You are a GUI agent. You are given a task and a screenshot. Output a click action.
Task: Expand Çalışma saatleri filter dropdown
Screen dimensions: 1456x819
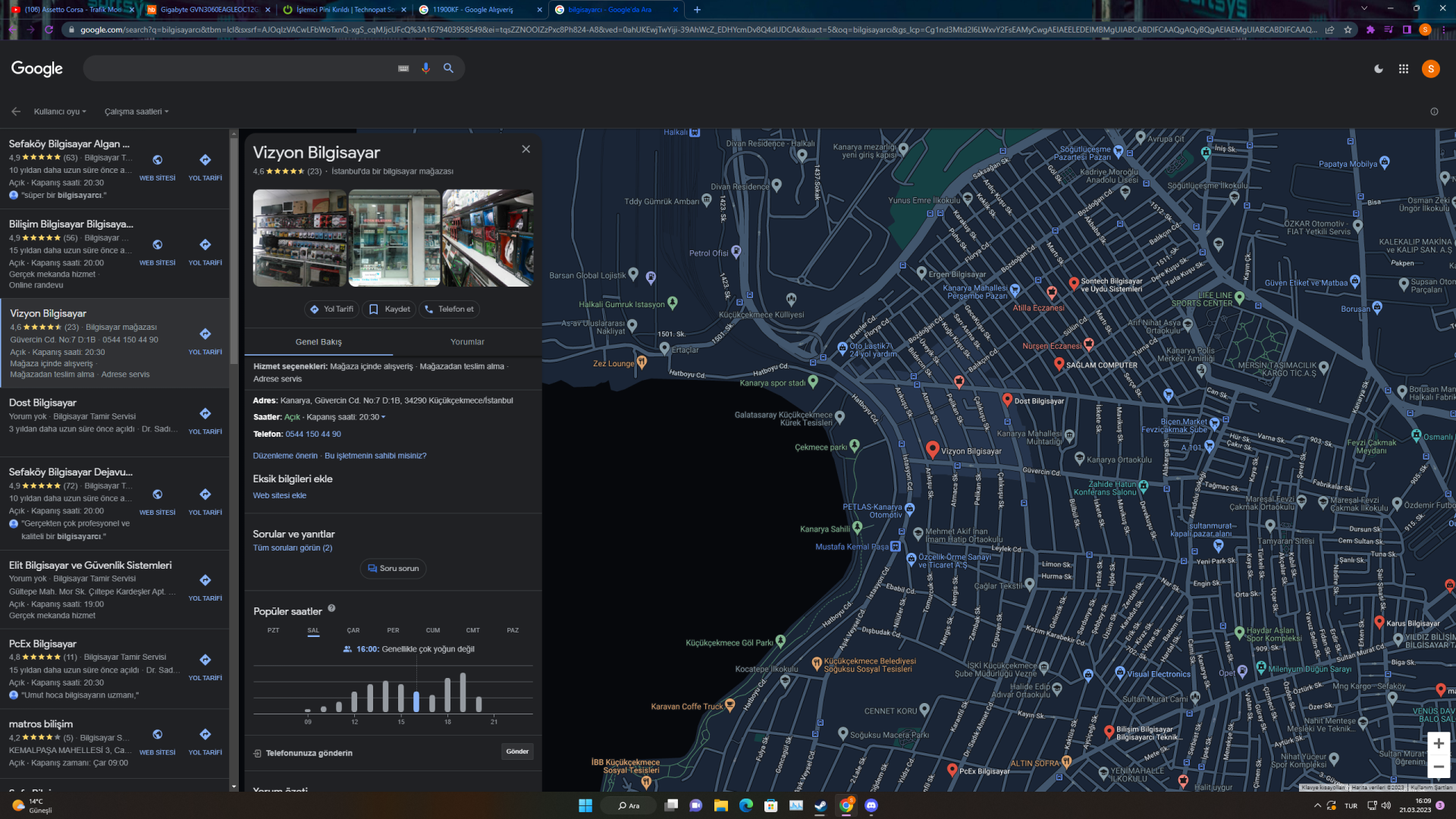click(136, 111)
